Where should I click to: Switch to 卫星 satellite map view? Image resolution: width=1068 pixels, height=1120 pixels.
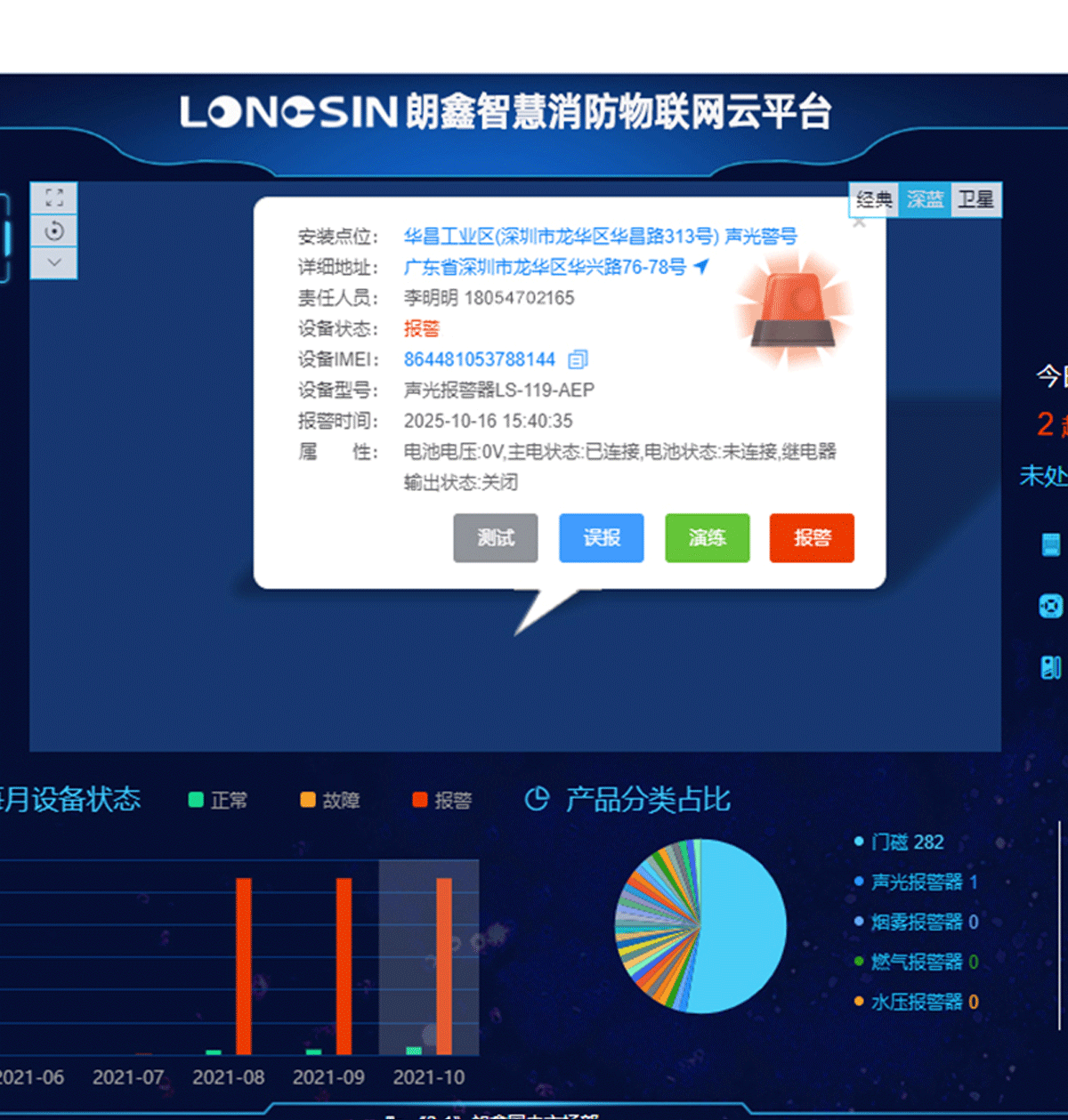click(x=976, y=199)
